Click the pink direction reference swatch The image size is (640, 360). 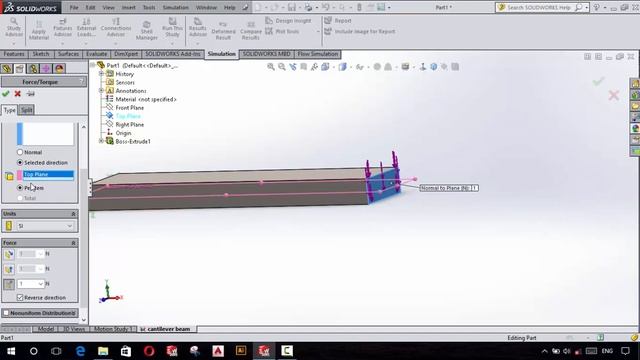coord(19,176)
